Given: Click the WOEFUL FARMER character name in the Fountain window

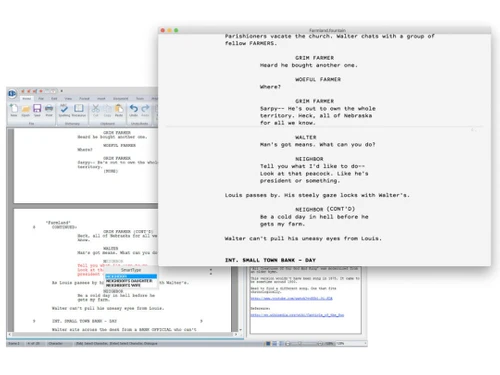Looking at the screenshot, I should click(318, 79).
